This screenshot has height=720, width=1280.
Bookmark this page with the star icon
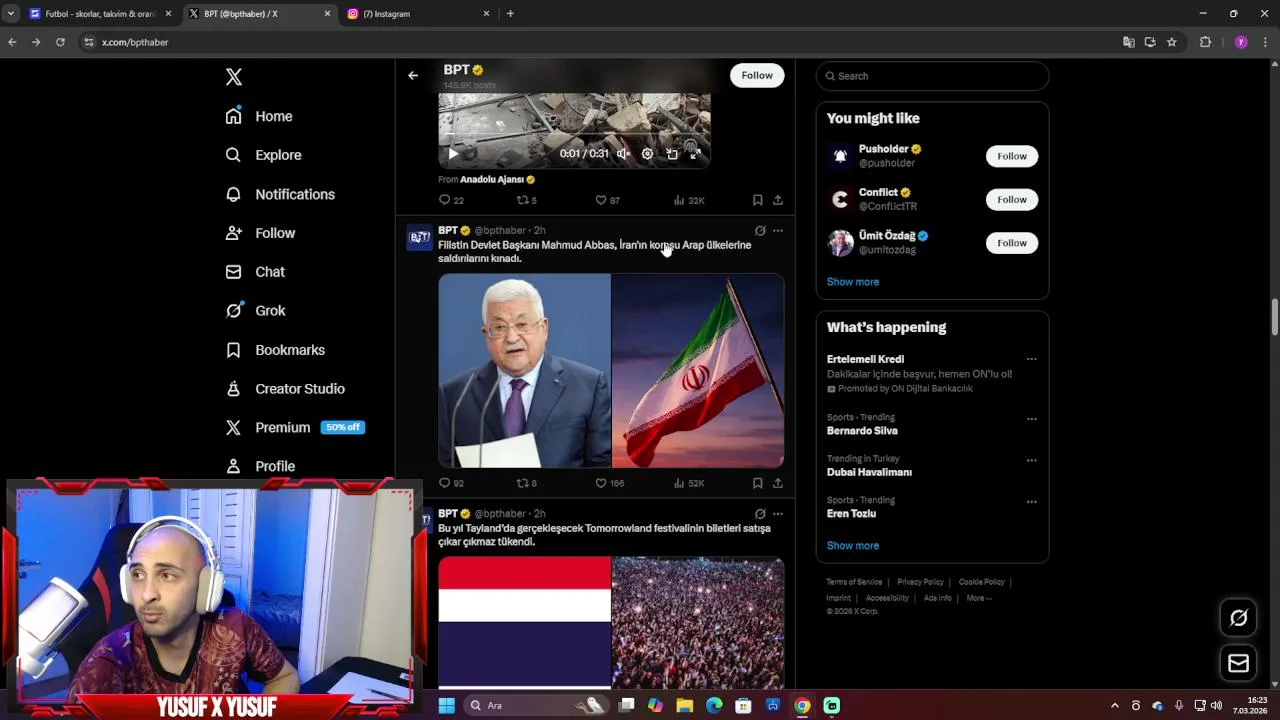pyautogui.click(x=1172, y=42)
